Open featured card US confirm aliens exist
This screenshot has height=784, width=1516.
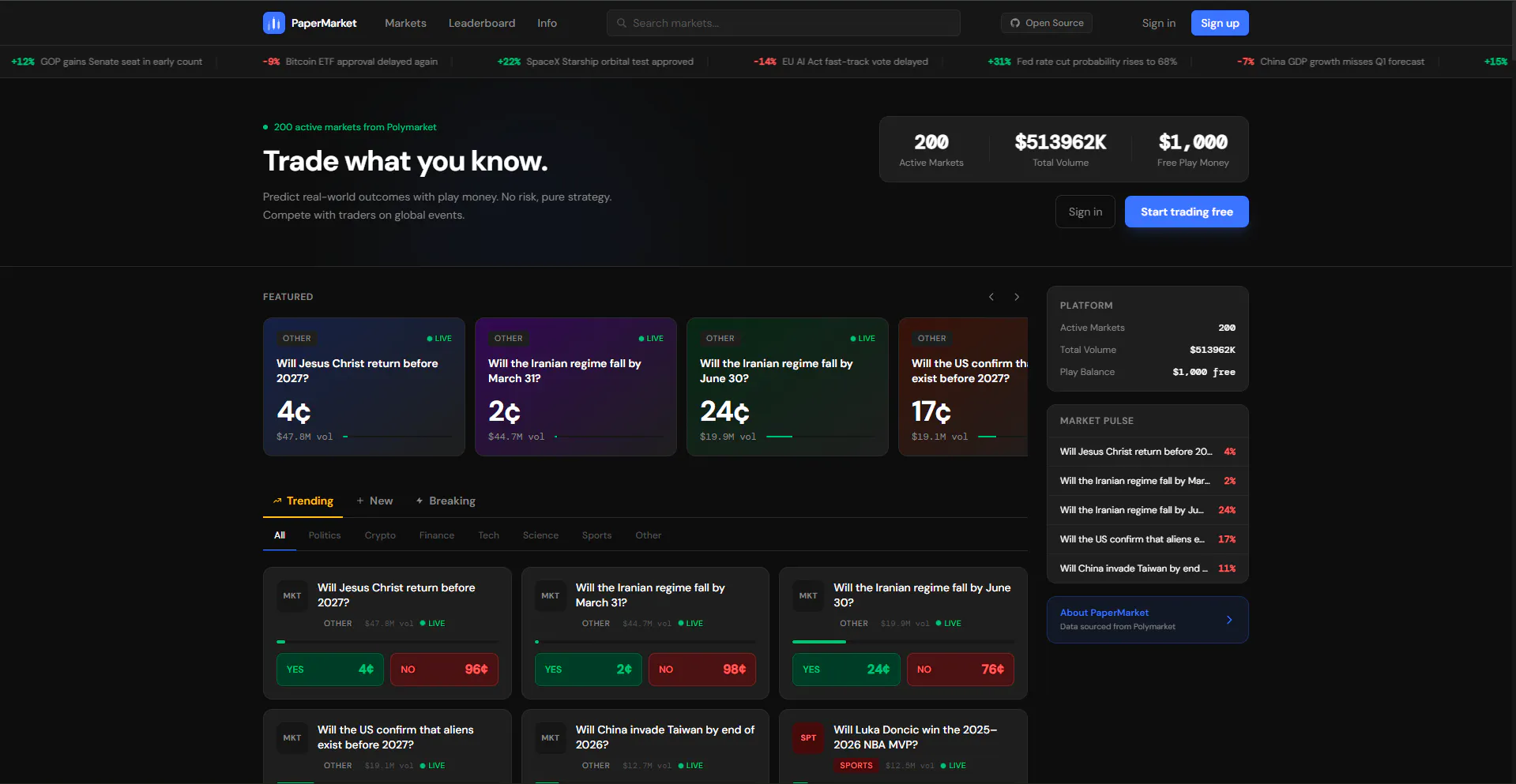[963, 387]
